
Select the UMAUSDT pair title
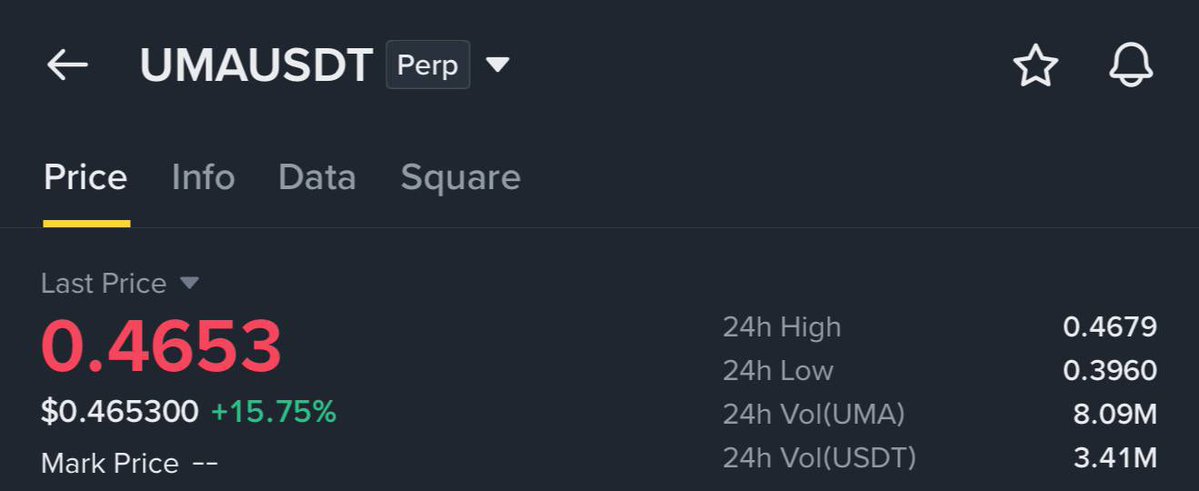click(256, 65)
